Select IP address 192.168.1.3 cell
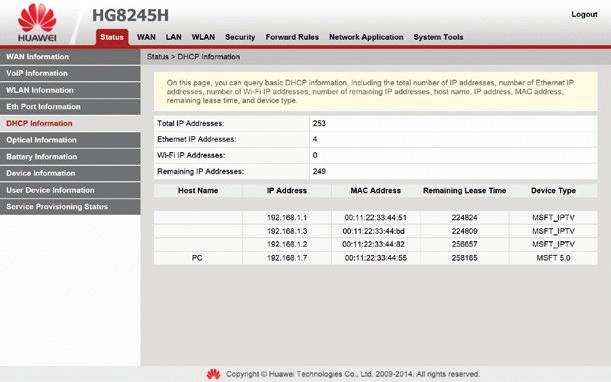Viewport: 611px width, 382px height. click(287, 231)
